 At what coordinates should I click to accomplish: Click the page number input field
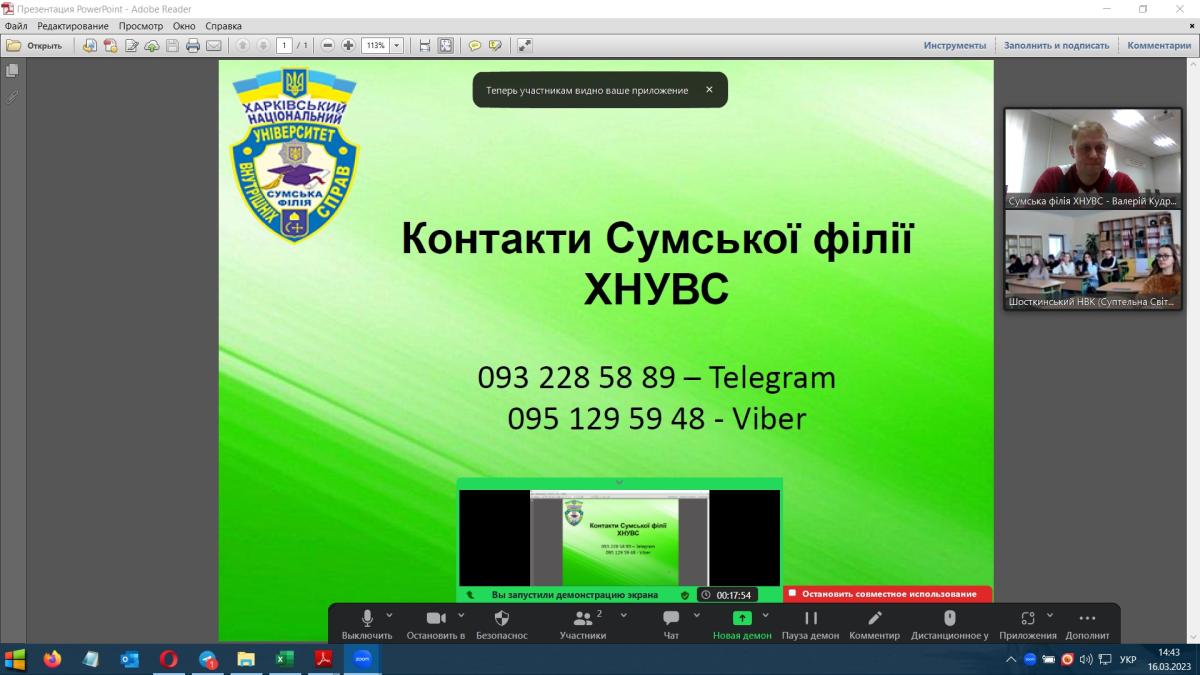pos(284,45)
